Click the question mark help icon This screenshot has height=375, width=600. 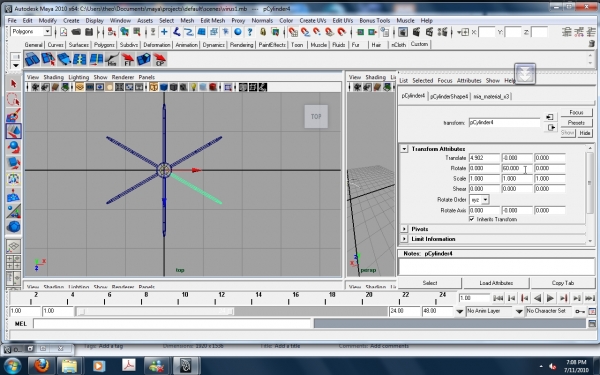pos(250,32)
